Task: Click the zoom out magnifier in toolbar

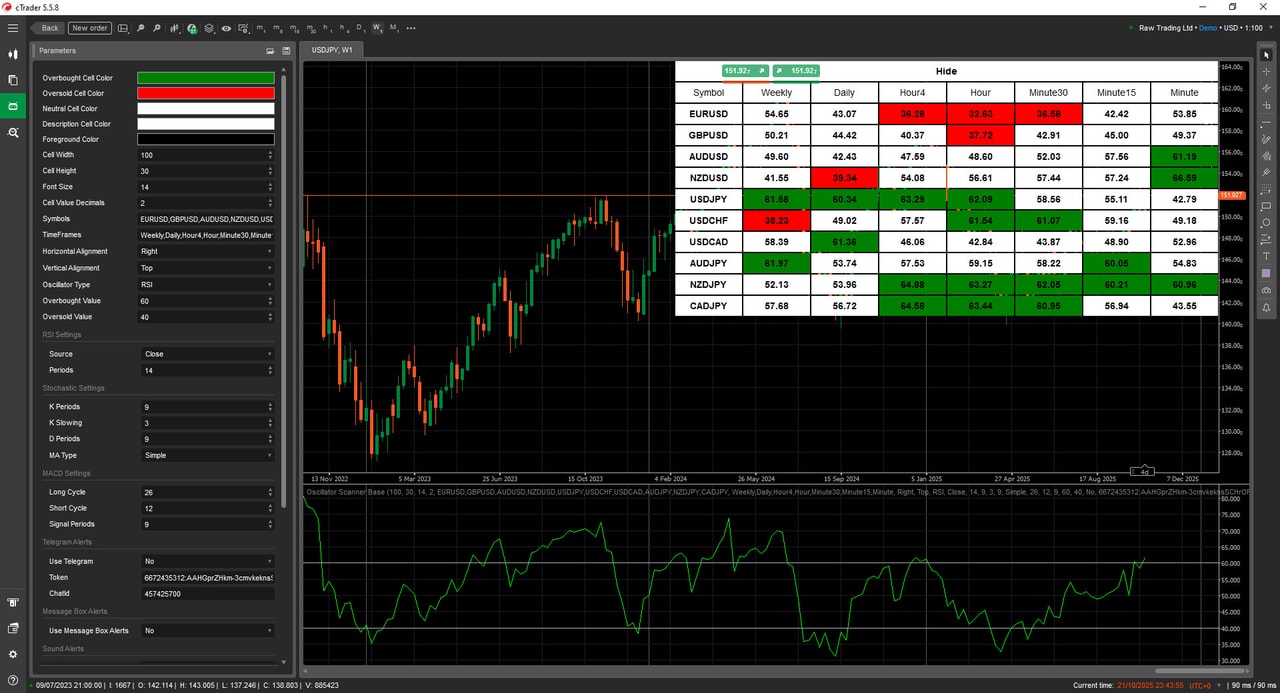Action: [x=157, y=28]
